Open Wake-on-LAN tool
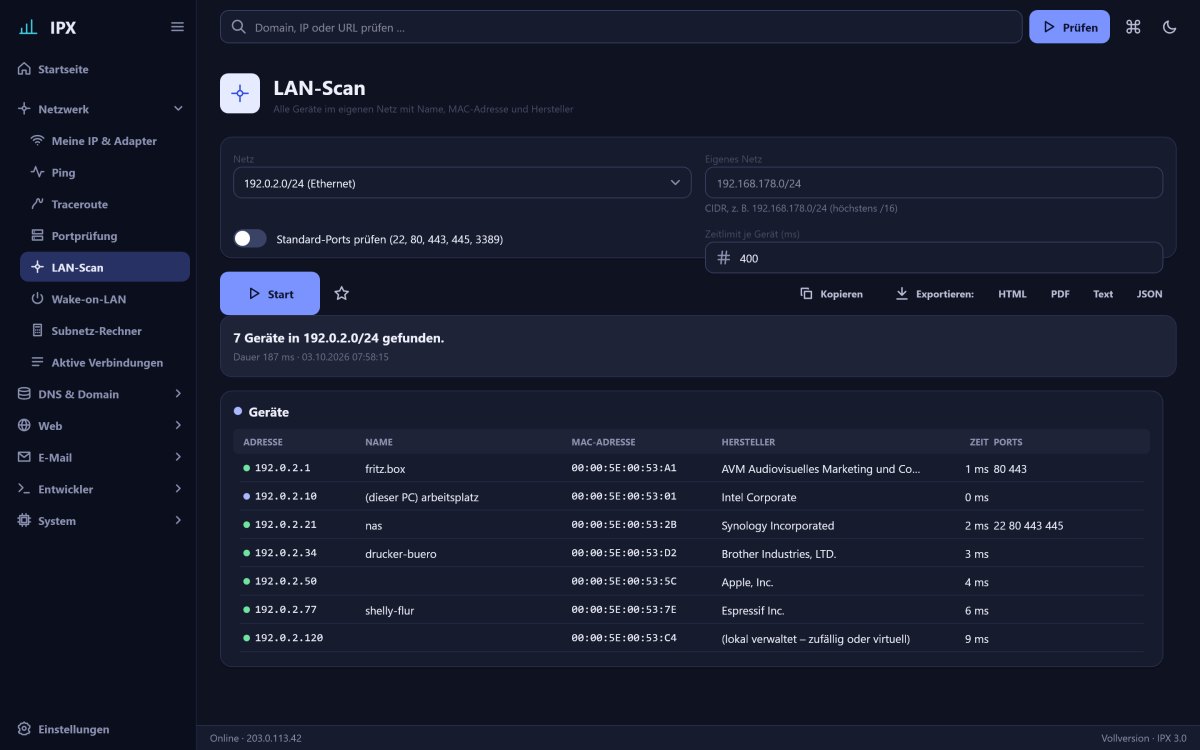 coord(104,299)
